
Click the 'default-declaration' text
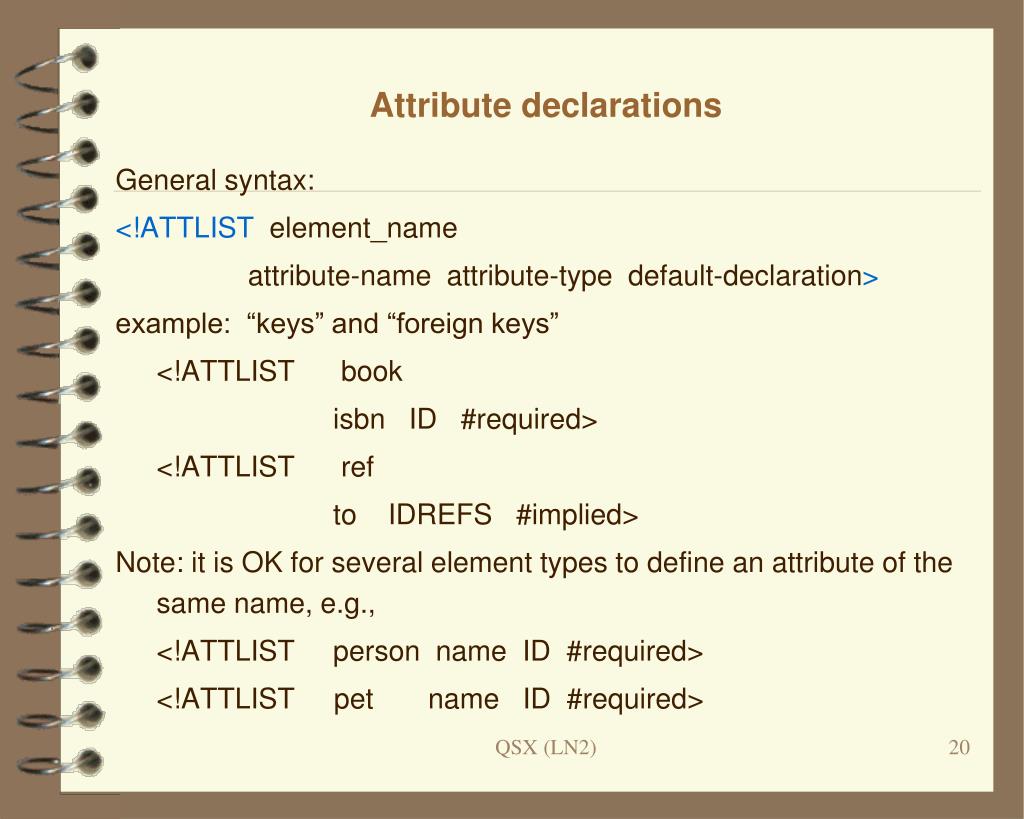744,276
